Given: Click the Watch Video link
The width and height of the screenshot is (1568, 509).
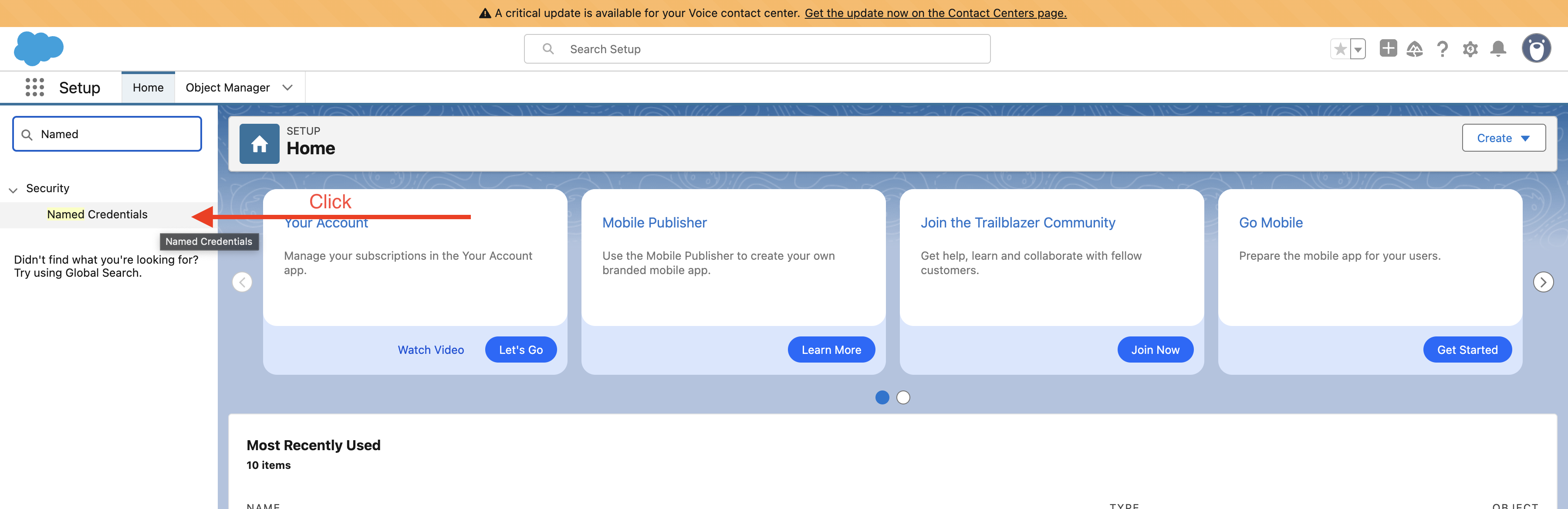Looking at the screenshot, I should tap(431, 350).
